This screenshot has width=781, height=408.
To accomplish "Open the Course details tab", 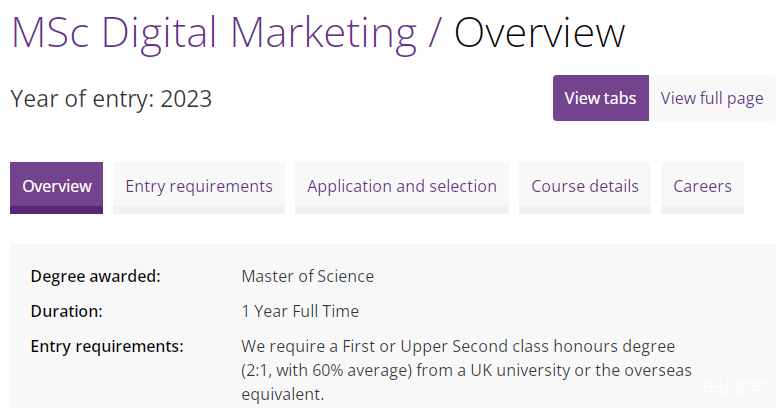I will tap(585, 187).
